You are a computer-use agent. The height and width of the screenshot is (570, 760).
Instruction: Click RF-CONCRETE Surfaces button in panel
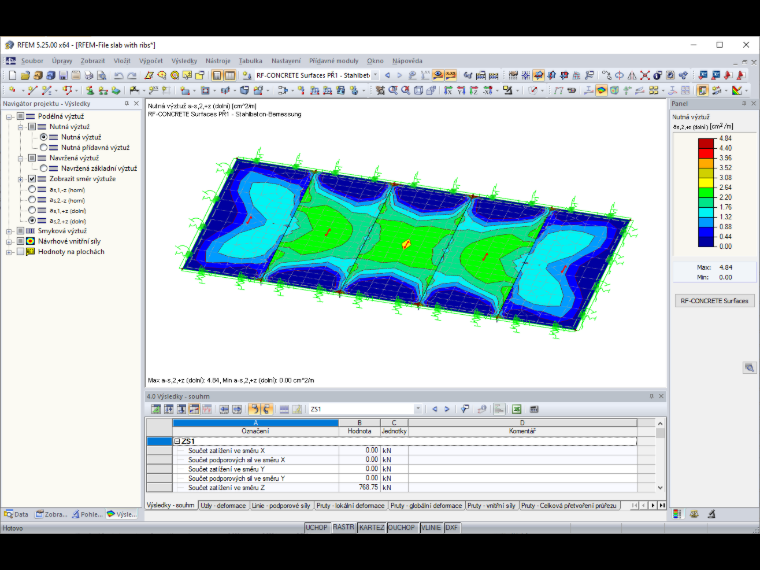point(714,301)
